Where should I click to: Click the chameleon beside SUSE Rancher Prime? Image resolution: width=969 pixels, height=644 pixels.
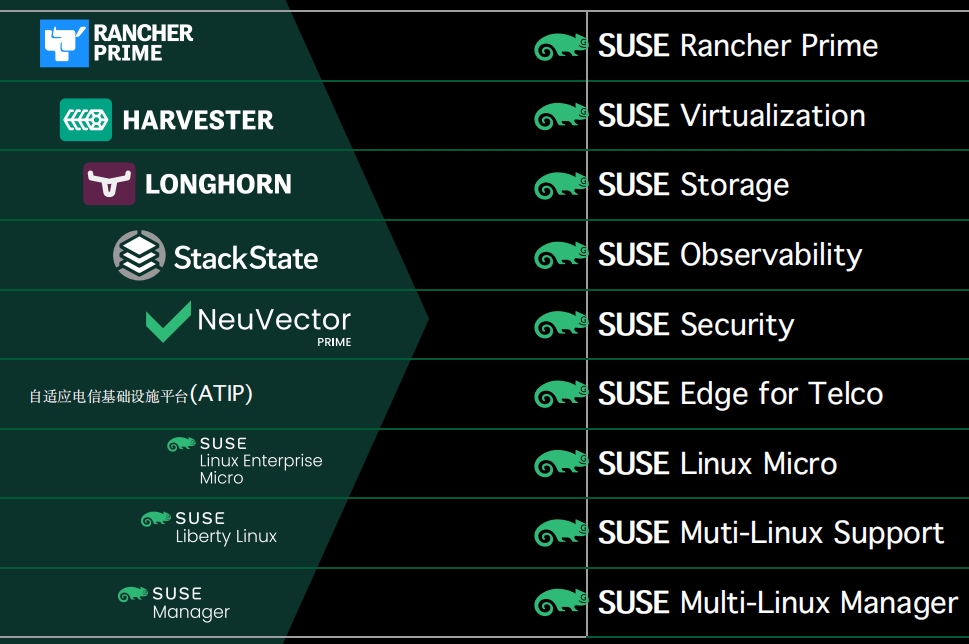click(561, 47)
